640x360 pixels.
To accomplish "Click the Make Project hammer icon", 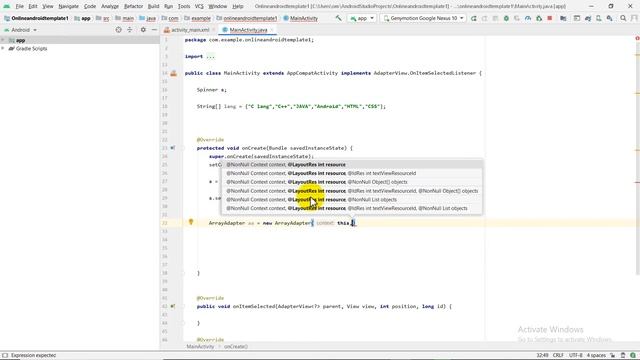I will [338, 18].
